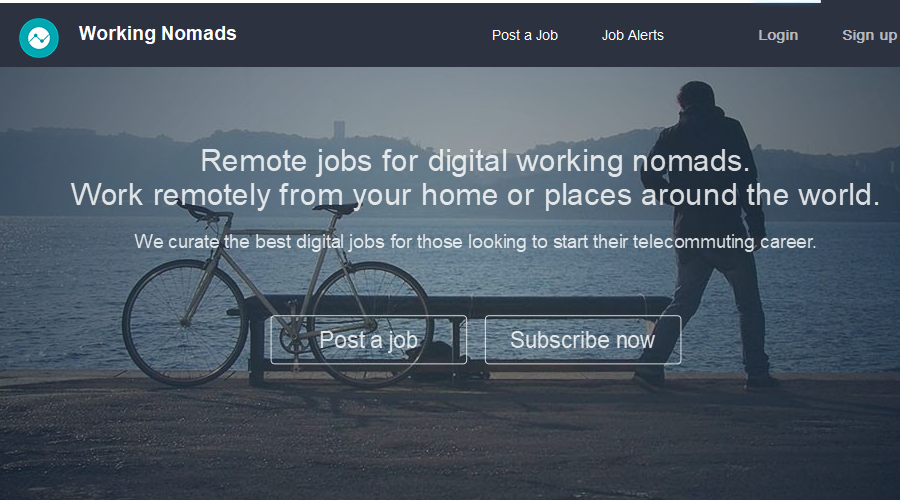Image resolution: width=900 pixels, height=500 pixels.
Task: Click the paved ground below the bench
Action: coord(450,442)
